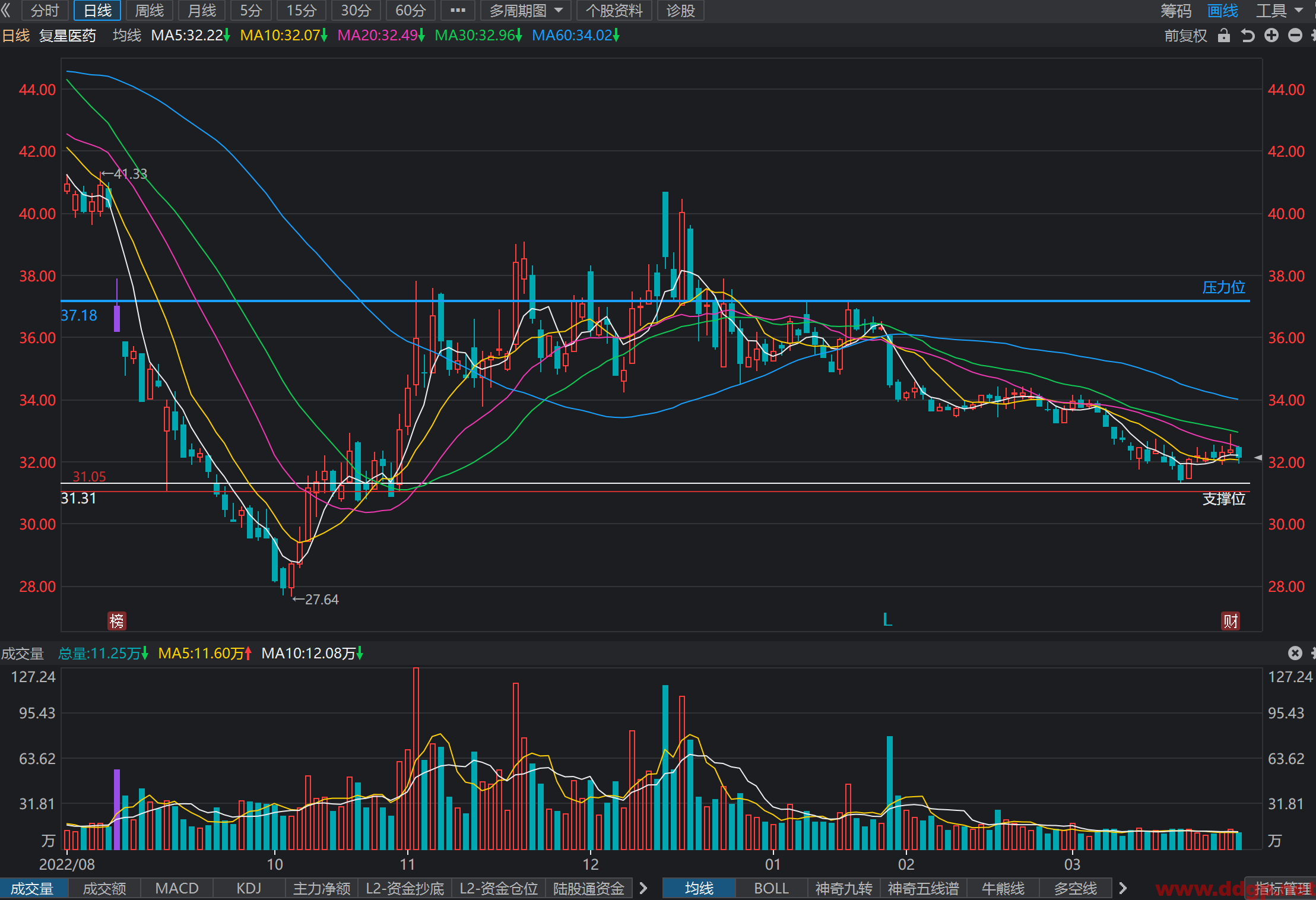This screenshot has height=900, width=1316.
Task: Open the 工具 tools dropdown
Action: click(x=1279, y=10)
